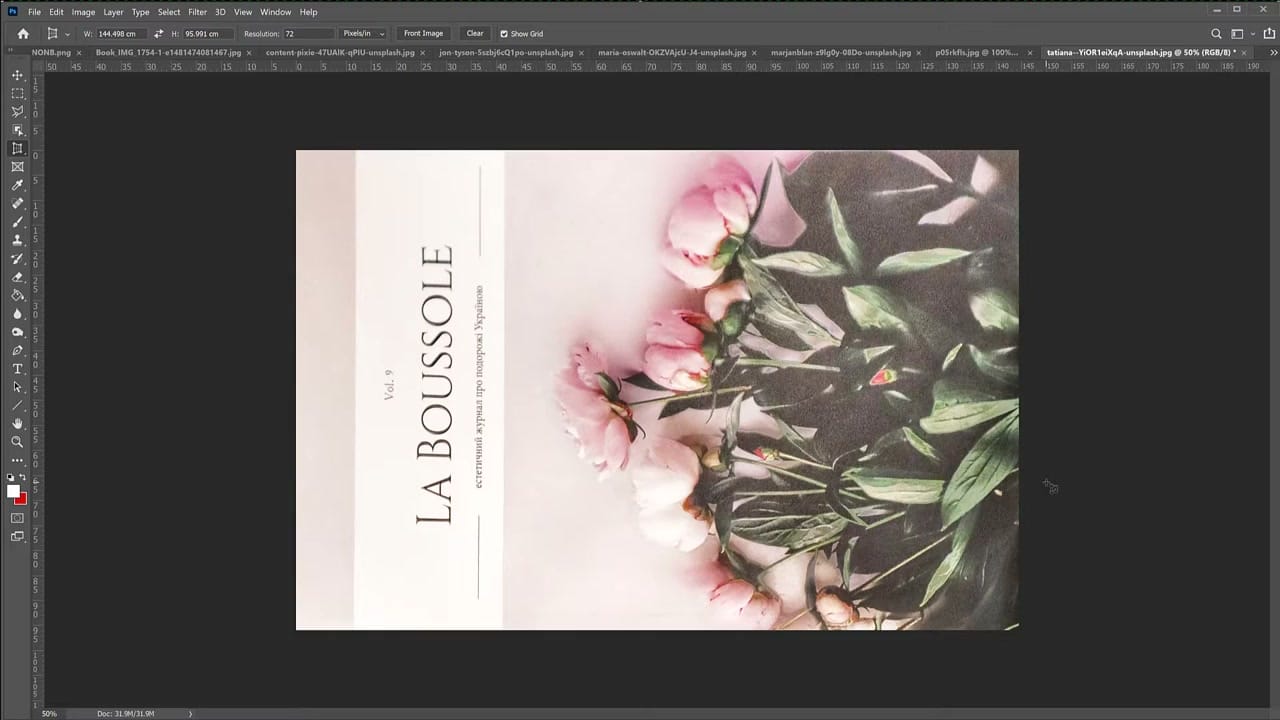Select the Rectangular Marquee tool
This screenshot has width=1280, height=720.
[x=17, y=93]
